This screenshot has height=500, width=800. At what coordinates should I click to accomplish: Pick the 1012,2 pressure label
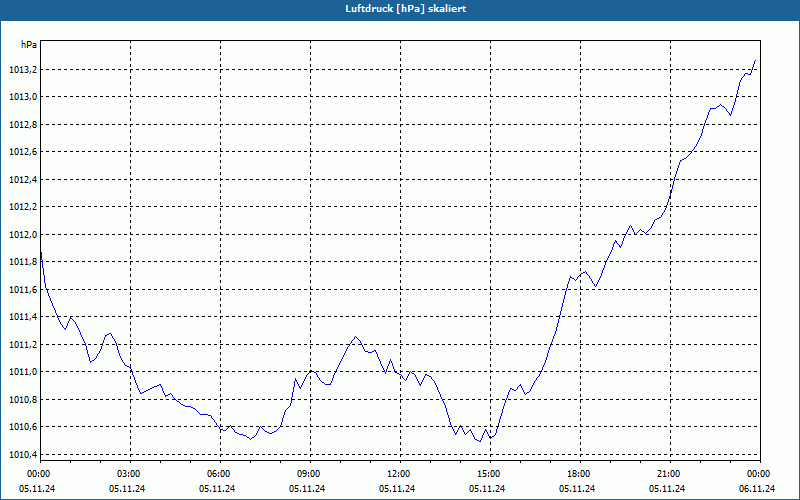pos(22,207)
